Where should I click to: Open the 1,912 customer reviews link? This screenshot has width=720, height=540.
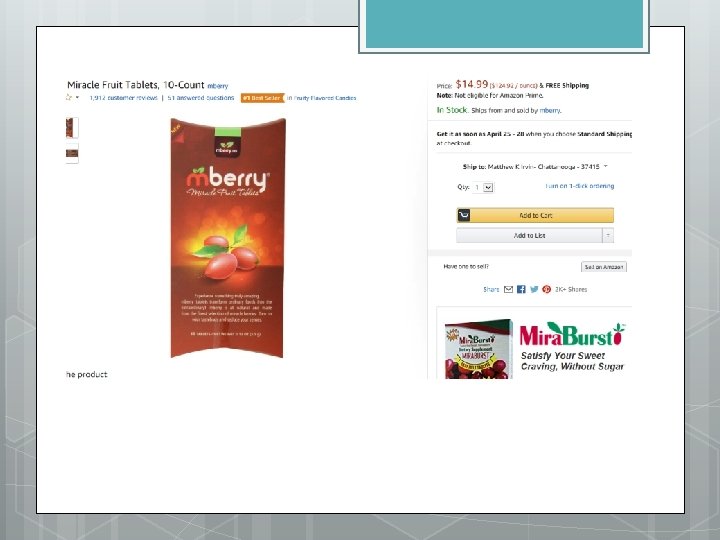124,98
